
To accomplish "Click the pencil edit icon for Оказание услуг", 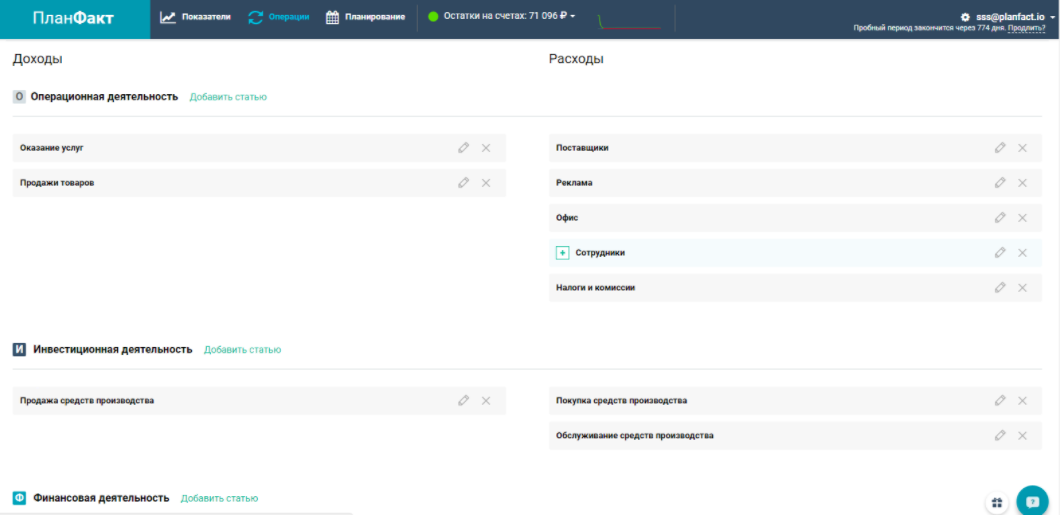I will [463, 148].
